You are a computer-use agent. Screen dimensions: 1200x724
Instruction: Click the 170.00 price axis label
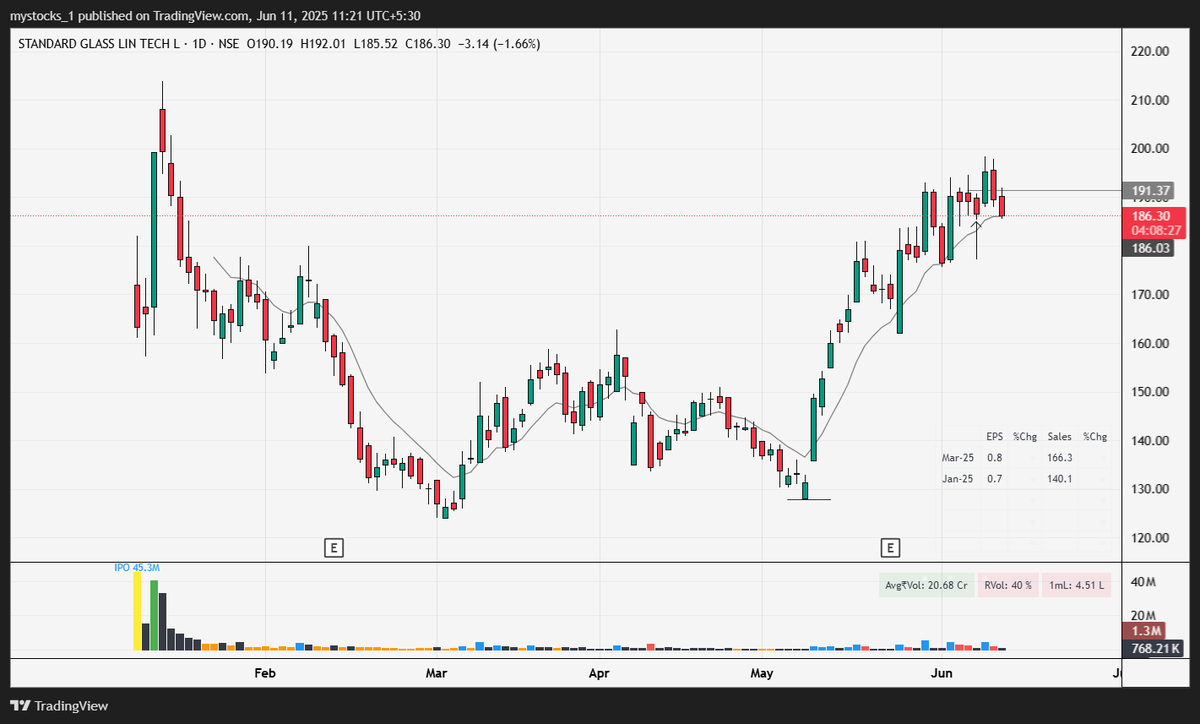pos(1150,295)
